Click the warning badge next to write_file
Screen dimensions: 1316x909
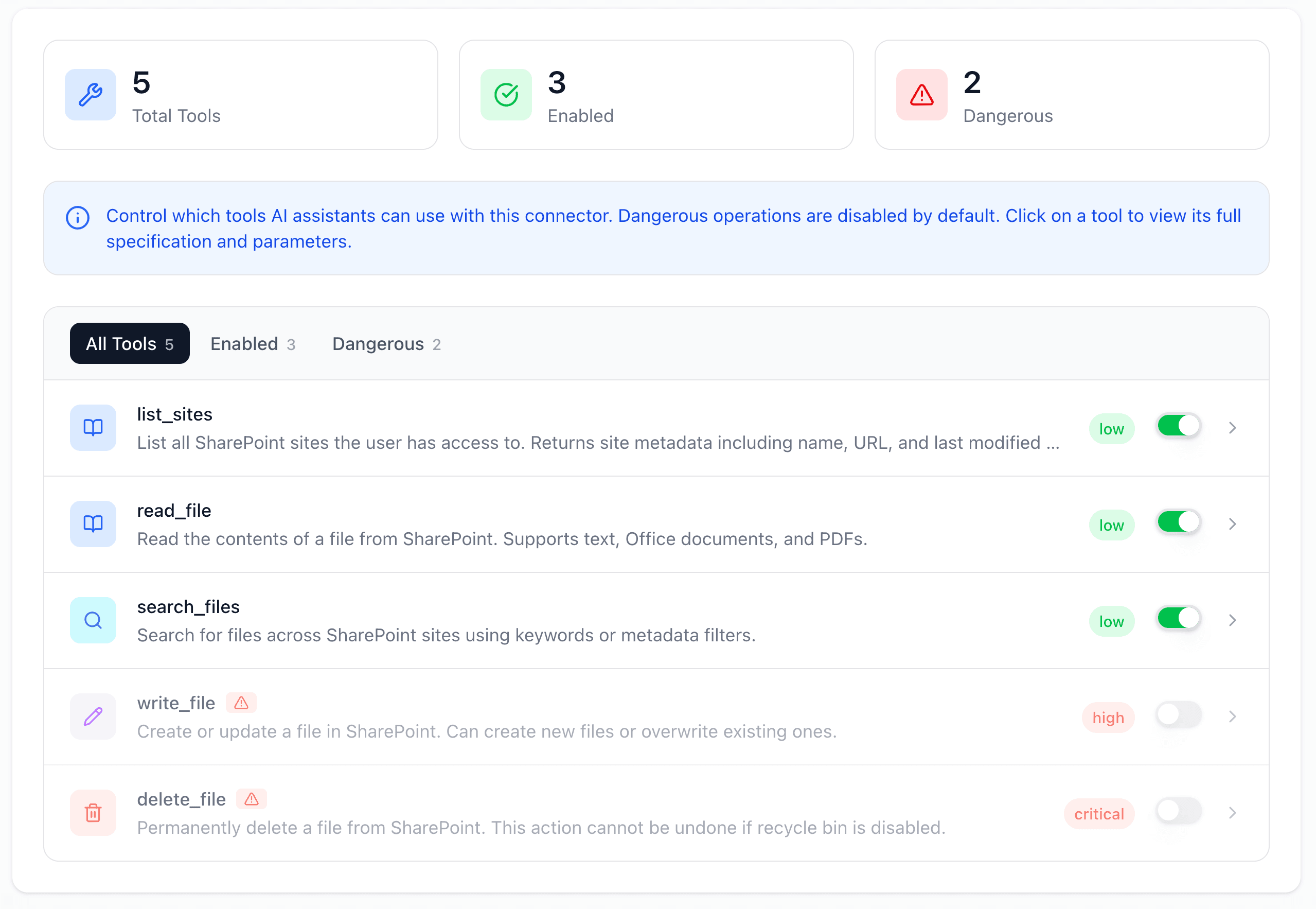pos(241,703)
